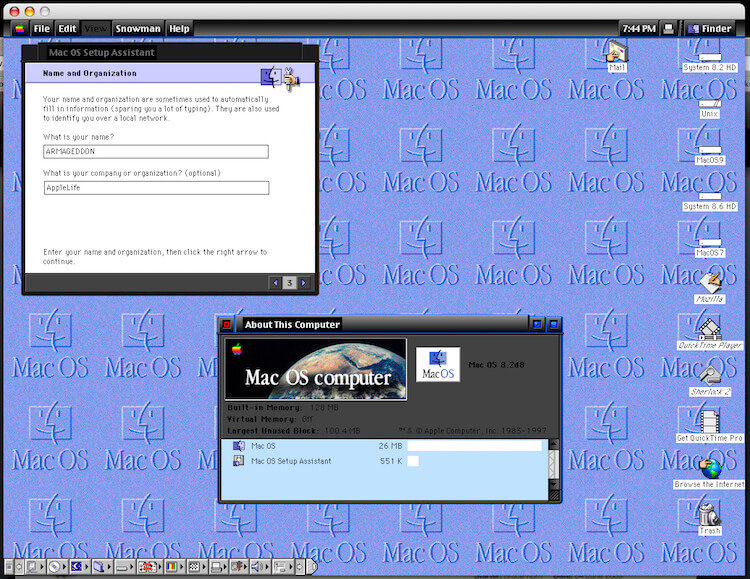Open the Snowman menu
The width and height of the screenshot is (750, 579).
[138, 29]
